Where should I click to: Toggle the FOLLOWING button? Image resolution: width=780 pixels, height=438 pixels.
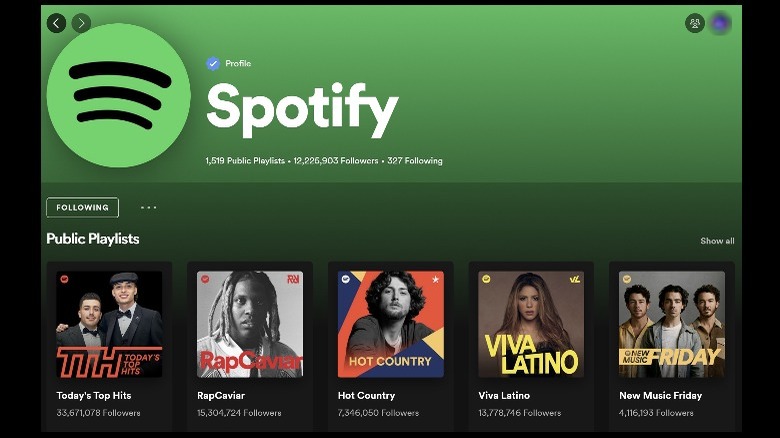click(x=83, y=208)
